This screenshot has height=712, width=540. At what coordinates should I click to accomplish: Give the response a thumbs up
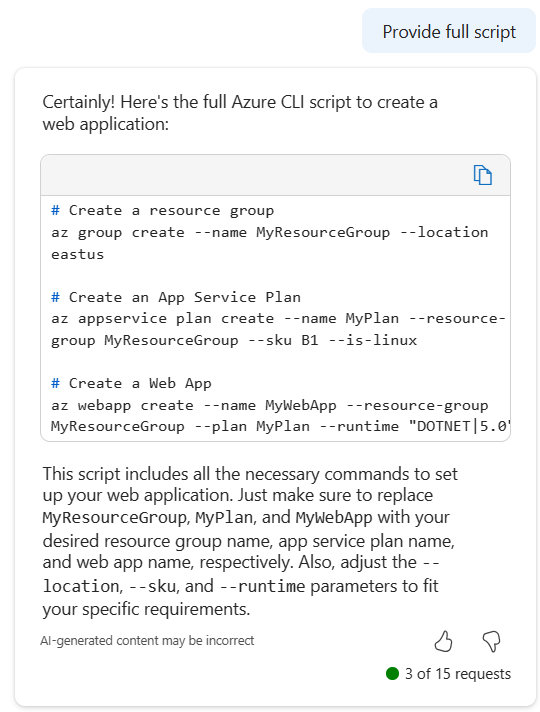pos(443,642)
